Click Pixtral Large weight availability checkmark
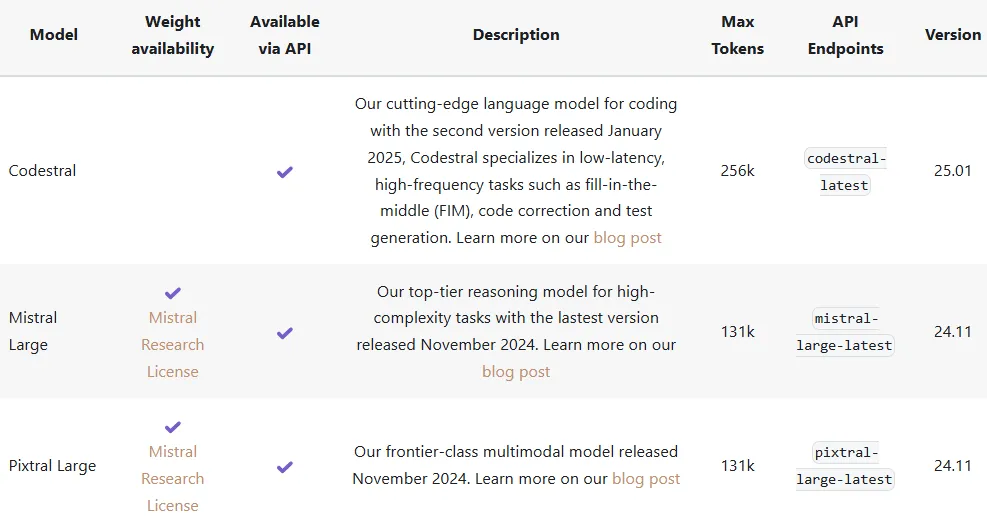The image size is (987, 522). [x=172, y=427]
